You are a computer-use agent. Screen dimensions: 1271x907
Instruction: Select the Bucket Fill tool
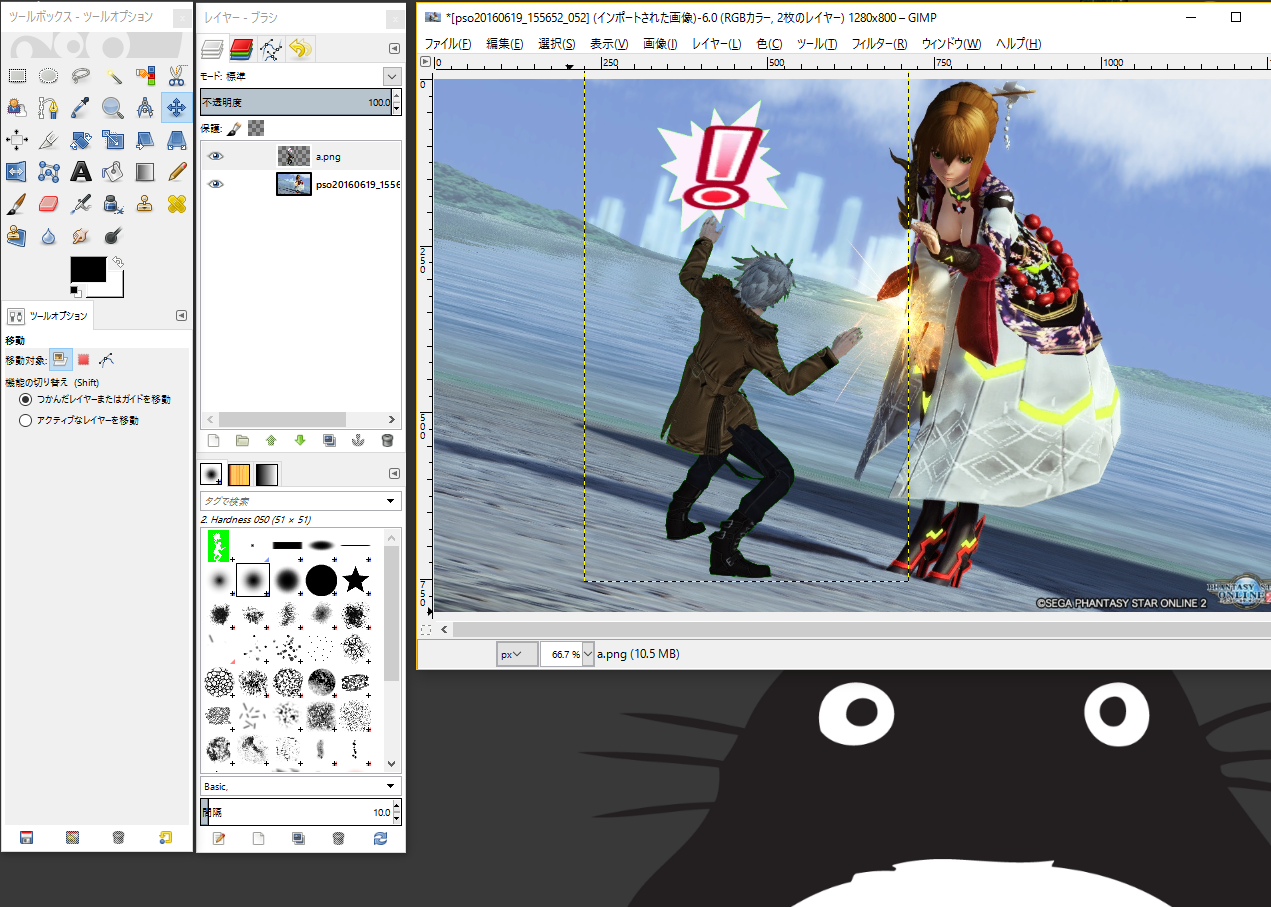(113, 172)
